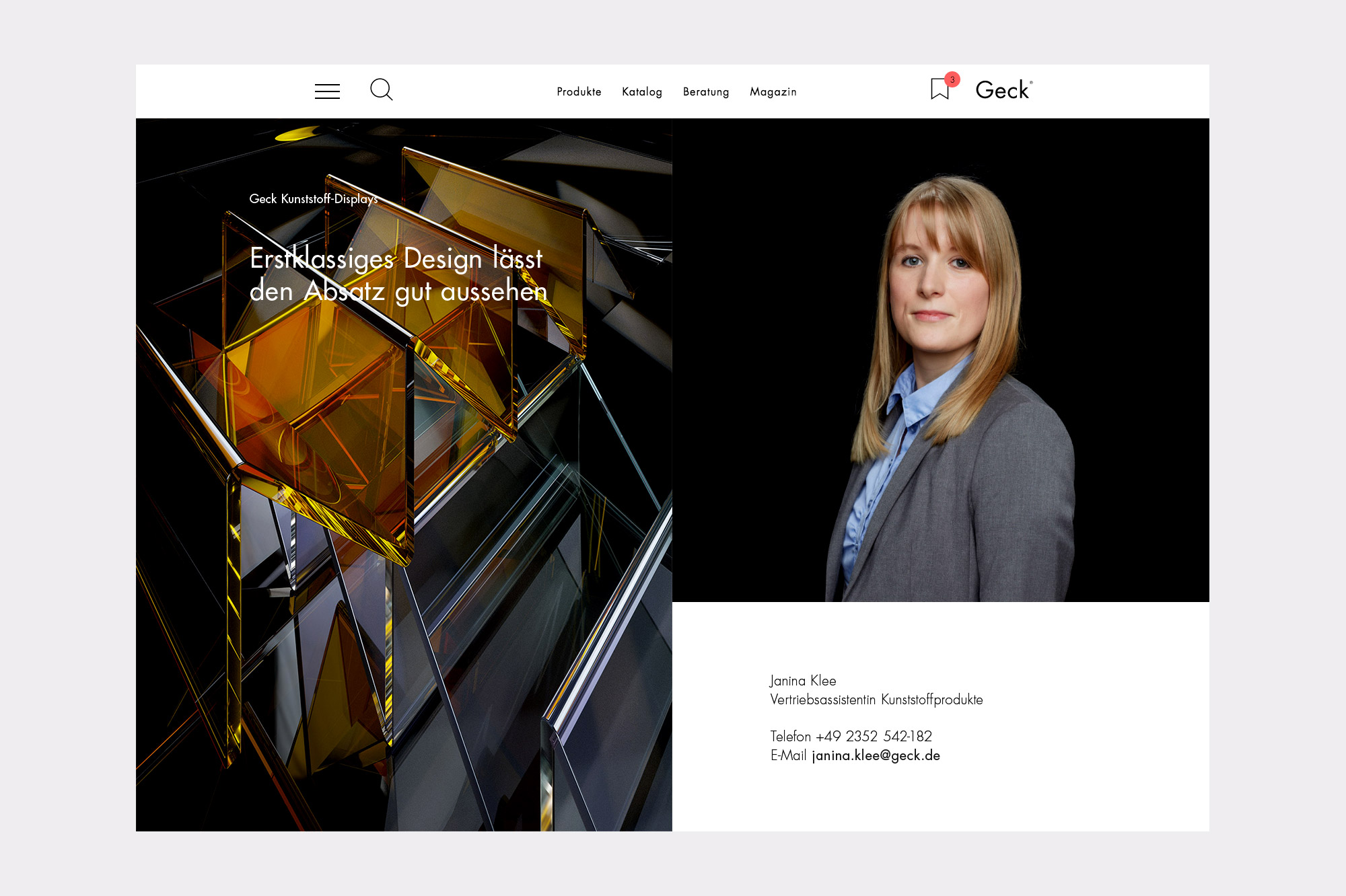Open the hamburger menu
The height and width of the screenshot is (896, 1346).
click(x=327, y=91)
